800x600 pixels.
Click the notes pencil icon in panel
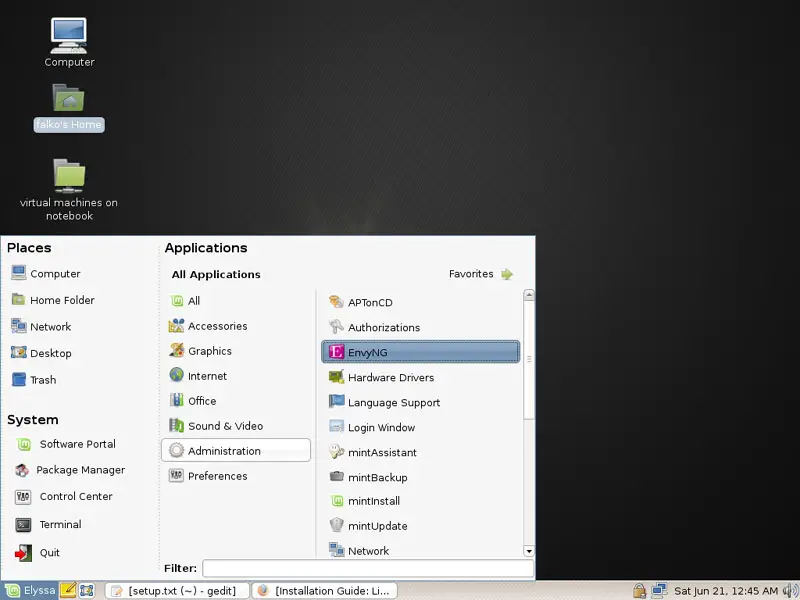pos(68,590)
